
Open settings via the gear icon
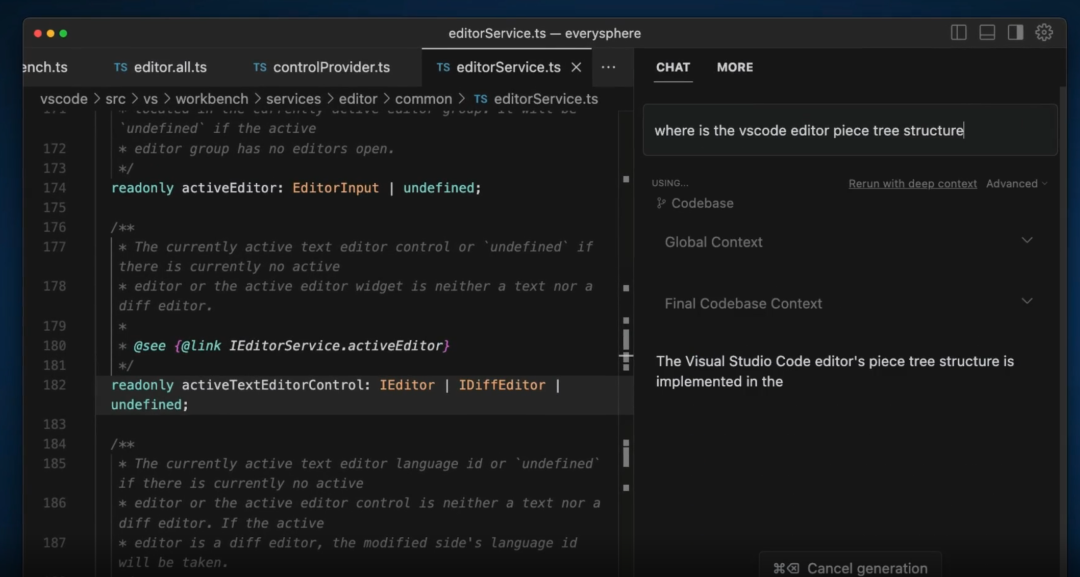point(1044,32)
